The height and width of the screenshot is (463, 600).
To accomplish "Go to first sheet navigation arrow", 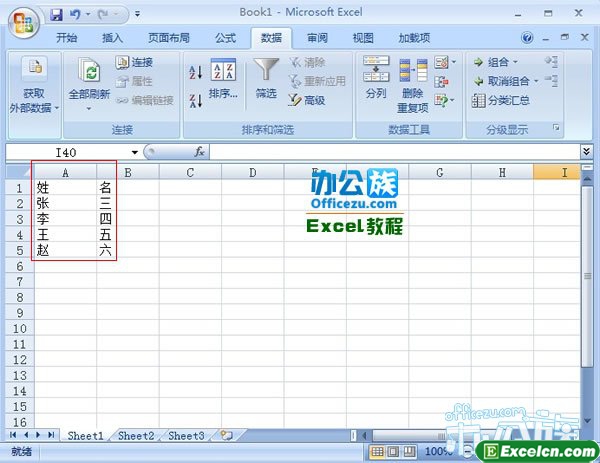I will click(x=13, y=435).
